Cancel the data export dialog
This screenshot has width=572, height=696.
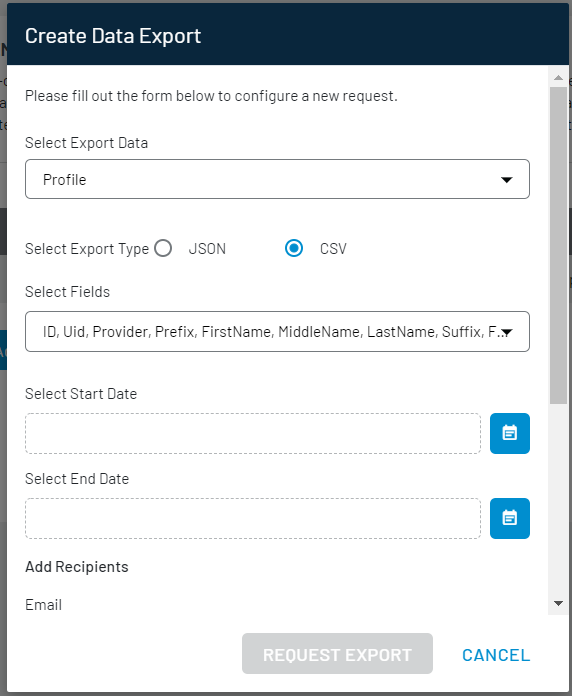(496, 655)
